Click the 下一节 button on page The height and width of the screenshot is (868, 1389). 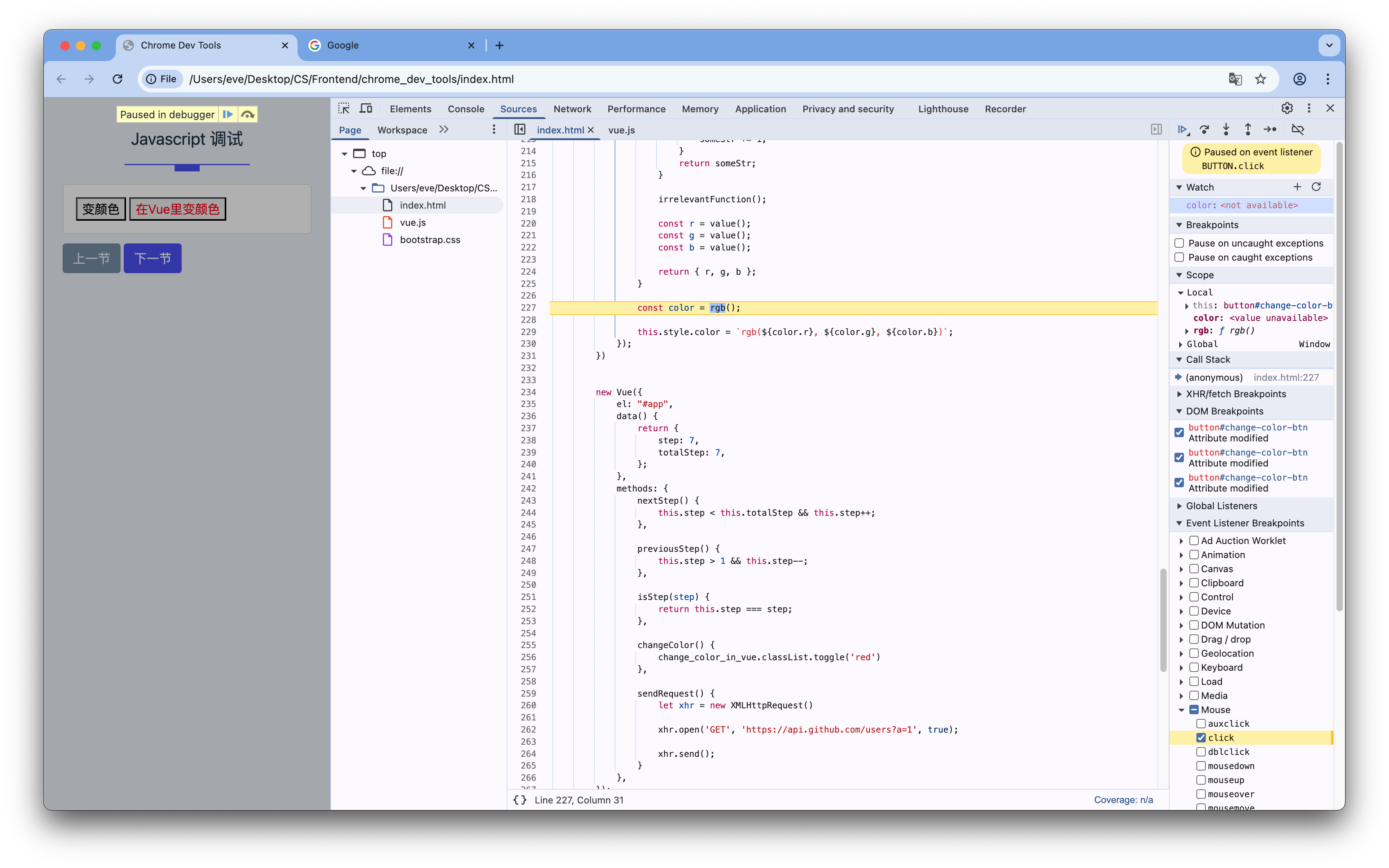(x=153, y=258)
